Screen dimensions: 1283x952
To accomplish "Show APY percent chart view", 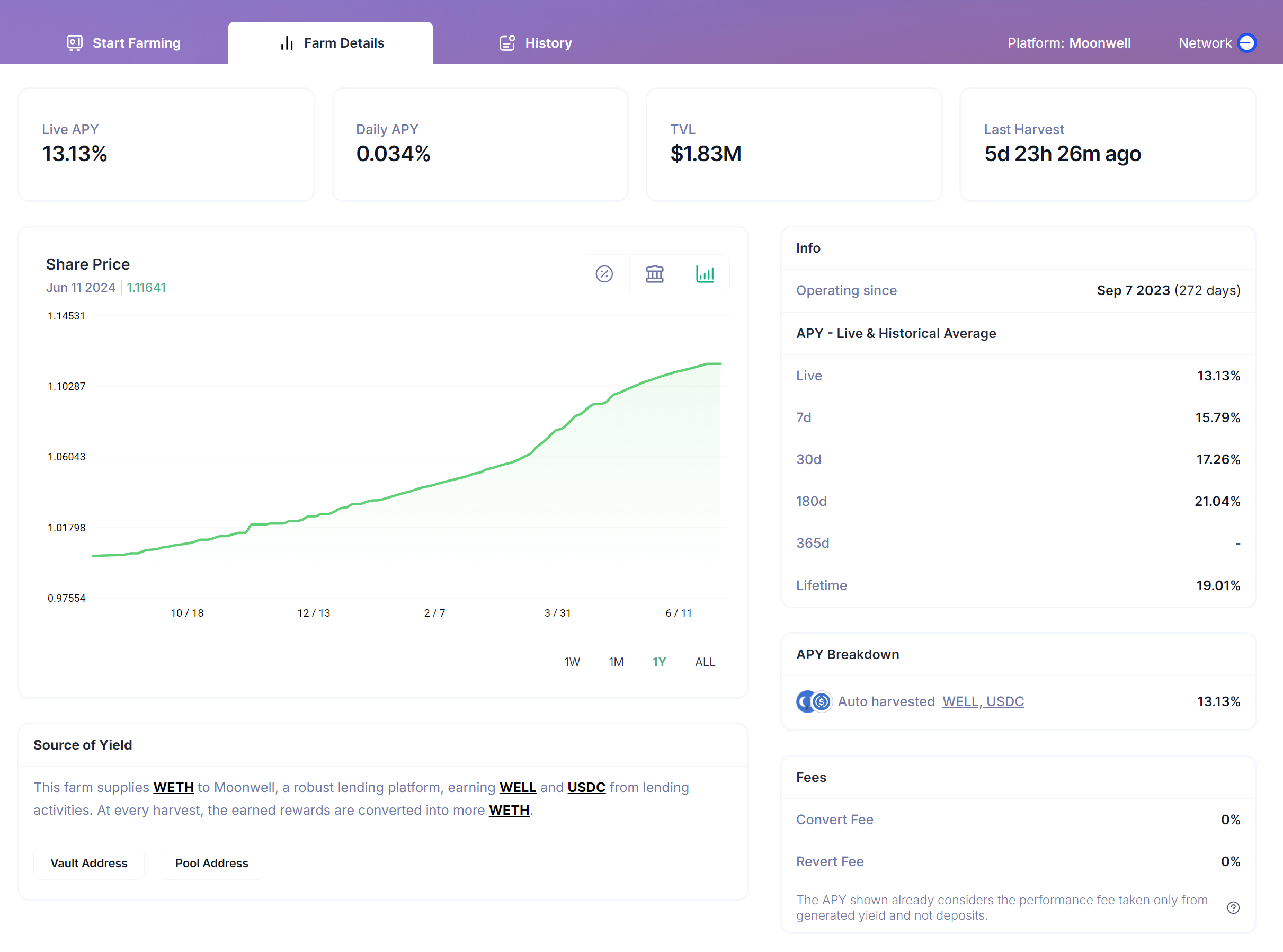I will point(604,274).
